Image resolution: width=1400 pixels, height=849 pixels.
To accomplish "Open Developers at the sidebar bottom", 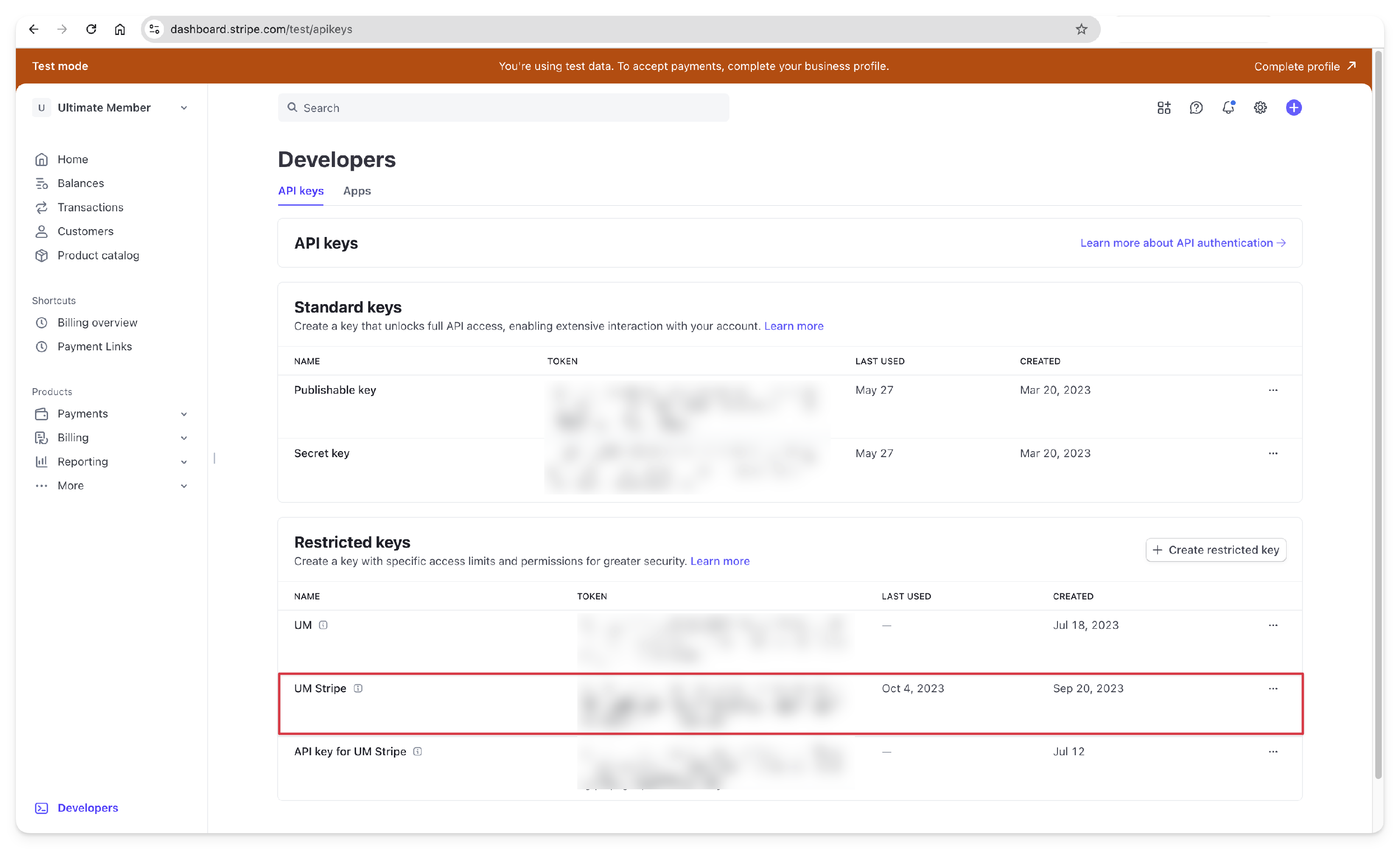I will click(76, 807).
